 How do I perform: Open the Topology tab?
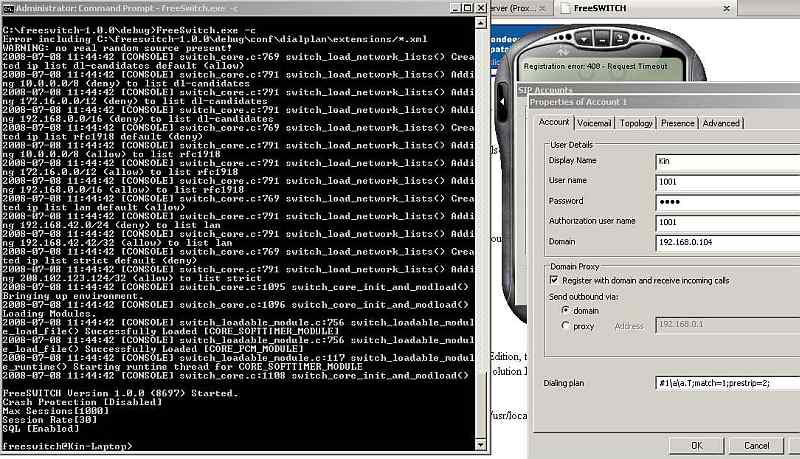(x=635, y=123)
